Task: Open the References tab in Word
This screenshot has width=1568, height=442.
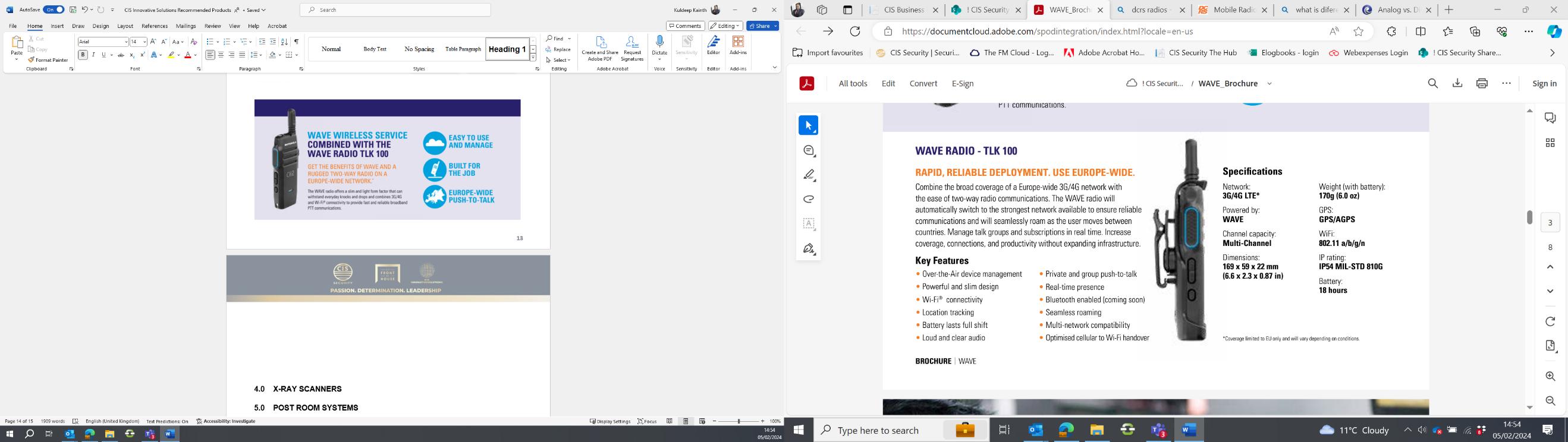Action: (155, 26)
